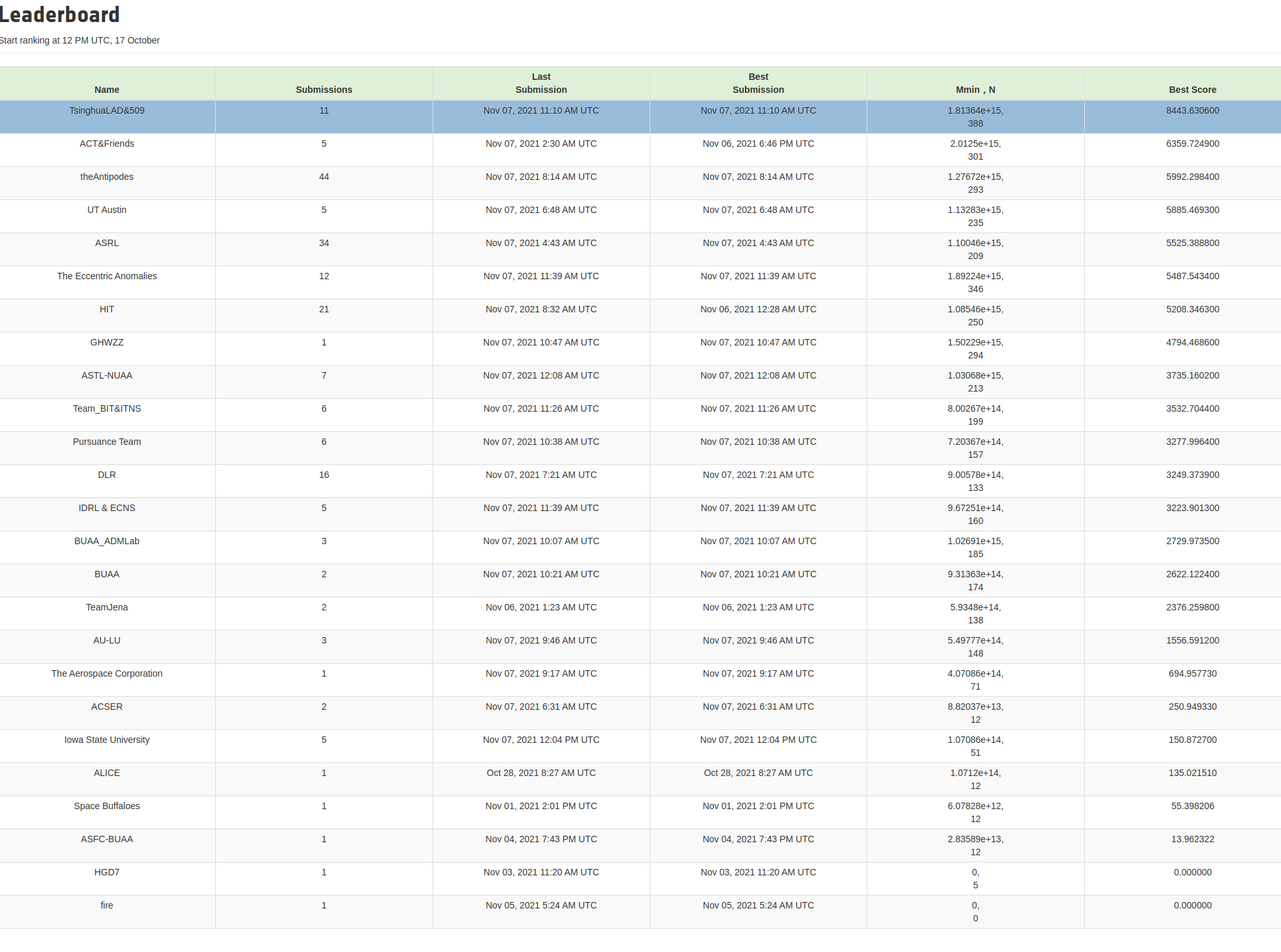The width and height of the screenshot is (1281, 952).
Task: Click the ALICE team name
Action: (107, 773)
